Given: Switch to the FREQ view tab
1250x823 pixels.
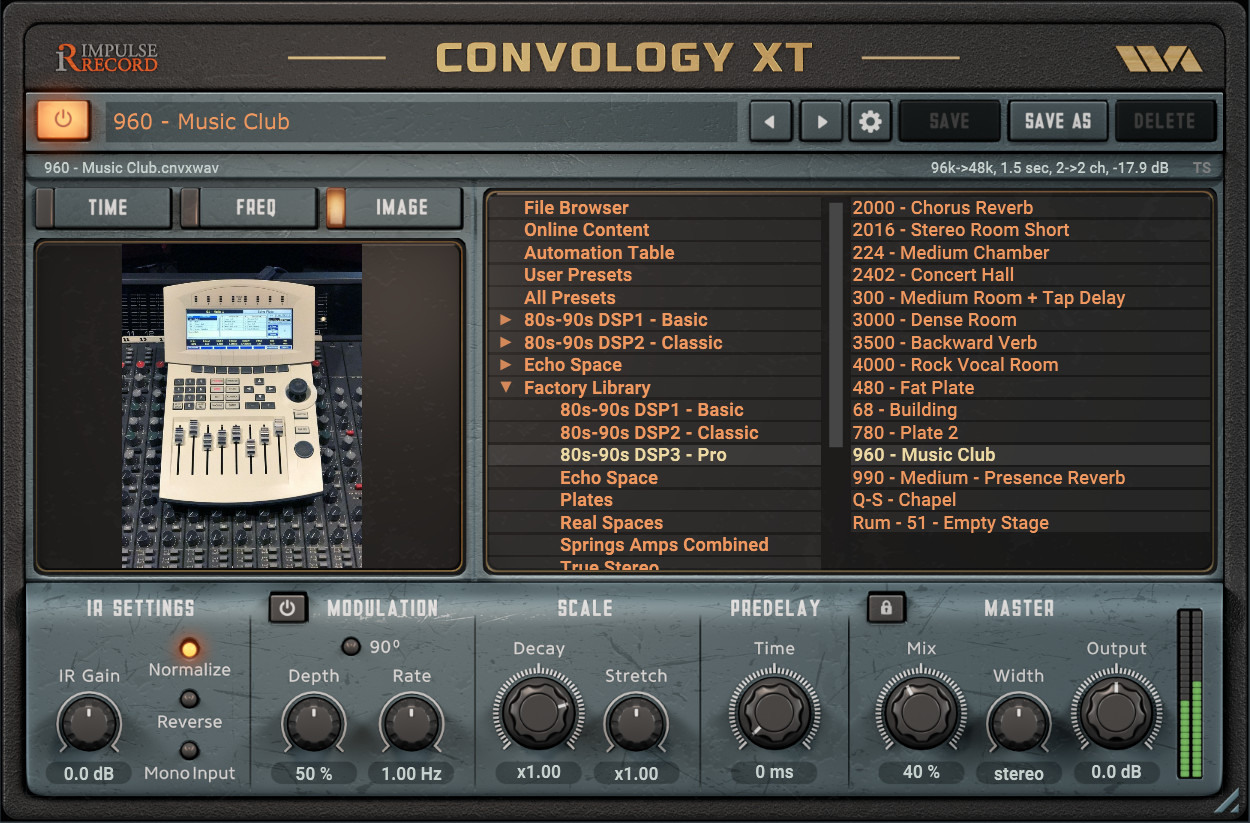Looking at the screenshot, I should tap(253, 207).
